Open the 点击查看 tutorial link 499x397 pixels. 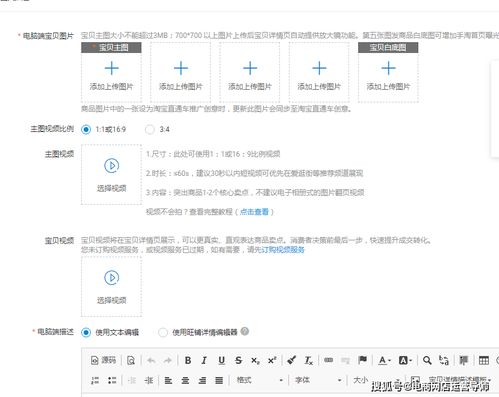tap(254, 212)
